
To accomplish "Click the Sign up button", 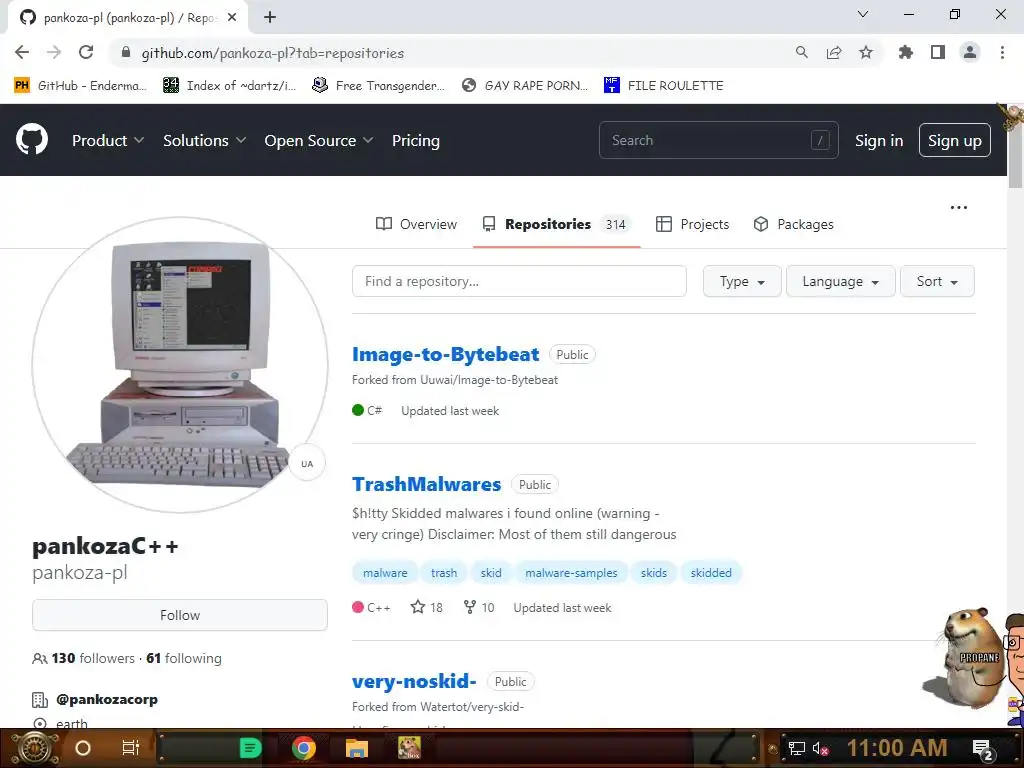I will pyautogui.click(x=955, y=140).
